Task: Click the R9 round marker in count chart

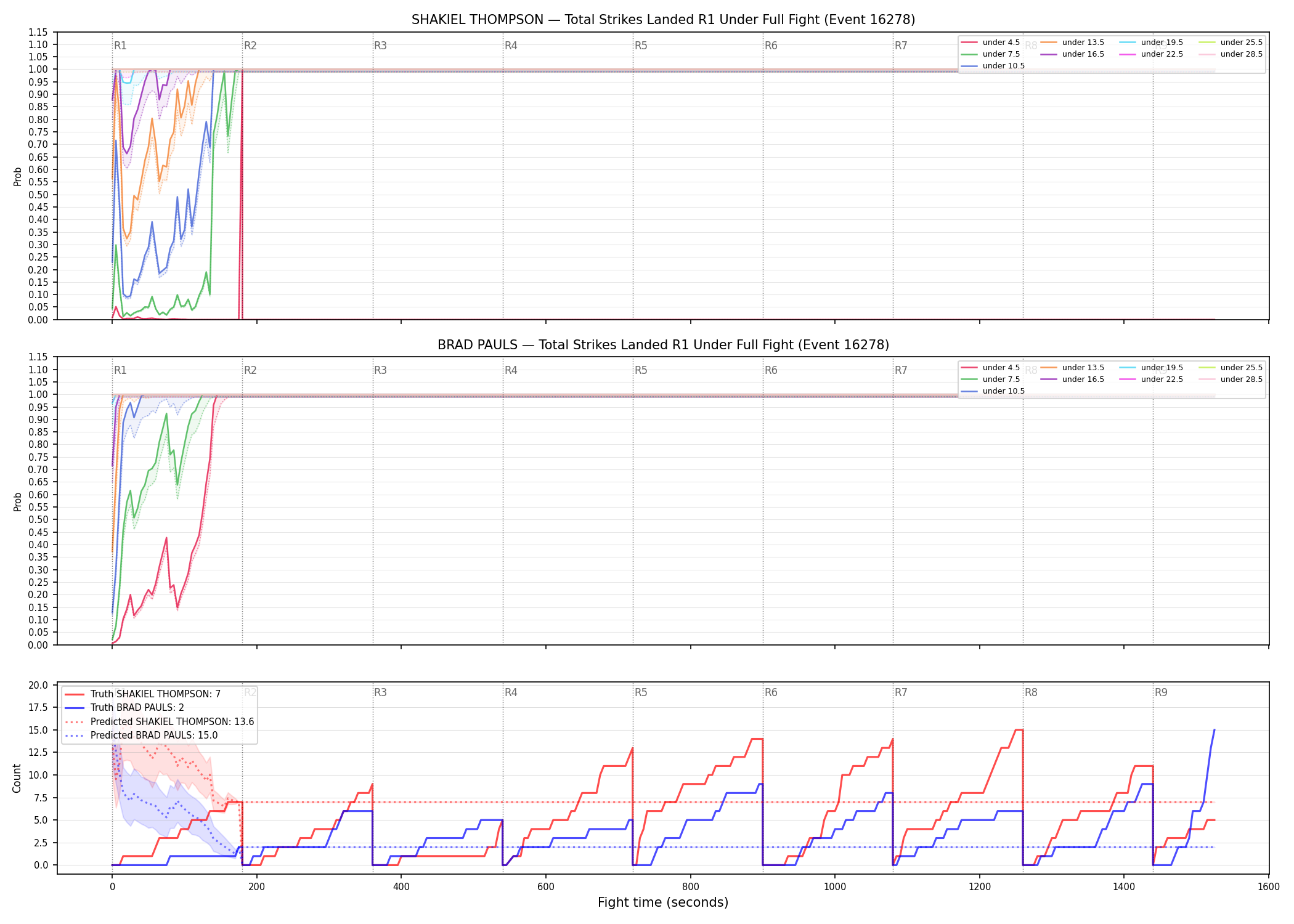Action: (x=1161, y=692)
